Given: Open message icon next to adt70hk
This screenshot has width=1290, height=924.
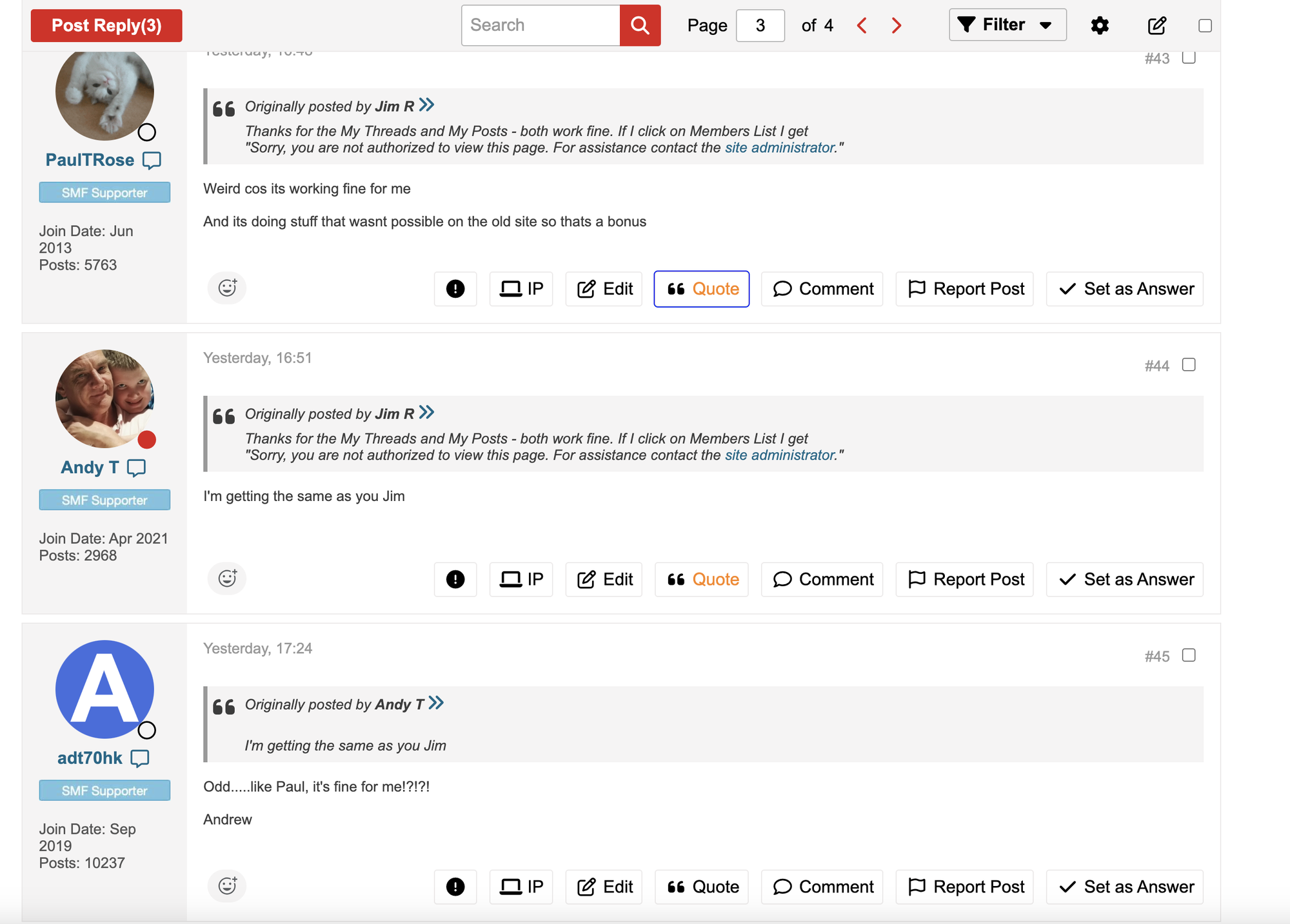Looking at the screenshot, I should coord(140,758).
